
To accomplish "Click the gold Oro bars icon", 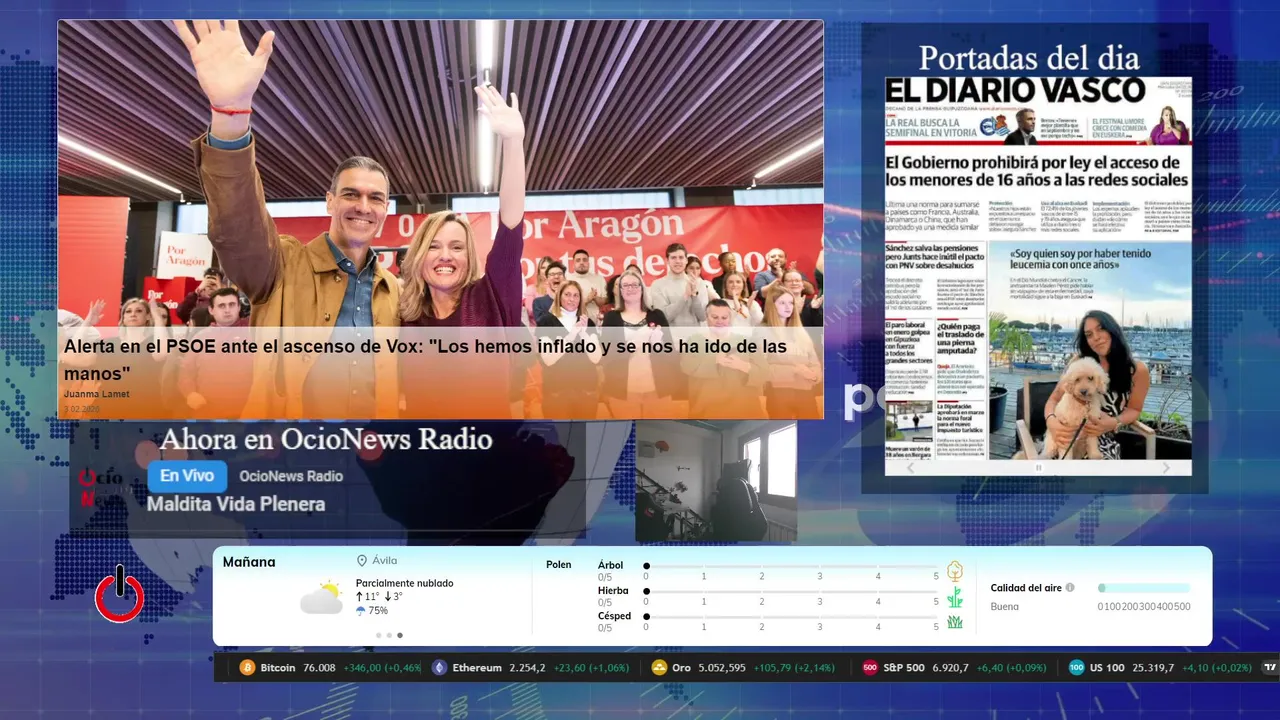I will pyautogui.click(x=659, y=667).
